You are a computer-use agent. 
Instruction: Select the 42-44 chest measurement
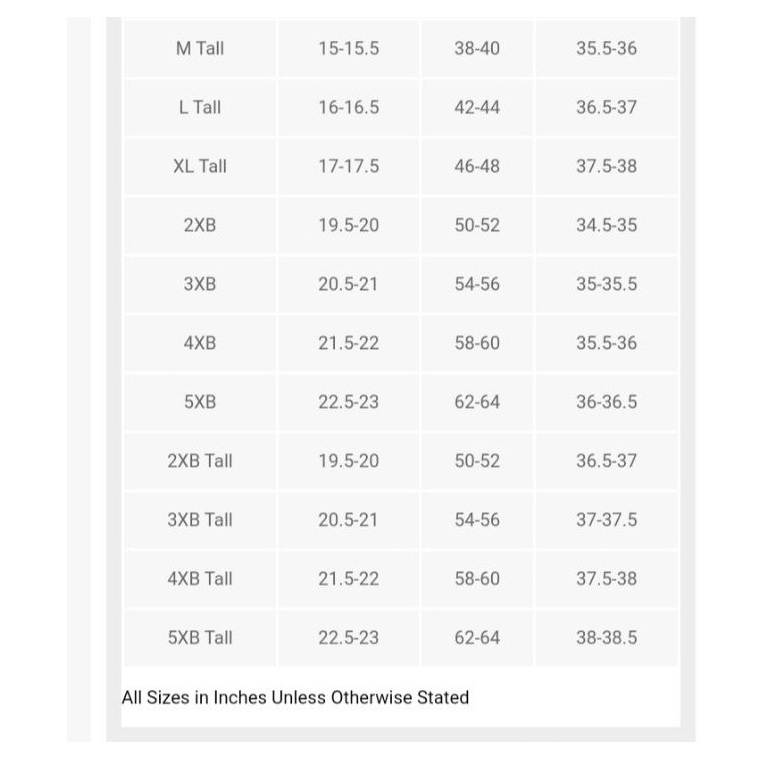point(477,107)
